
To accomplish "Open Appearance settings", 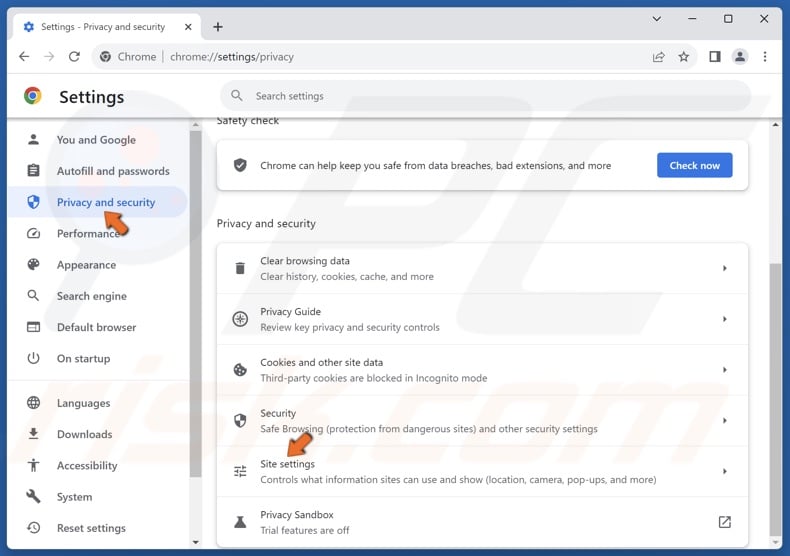I will tap(97, 264).
